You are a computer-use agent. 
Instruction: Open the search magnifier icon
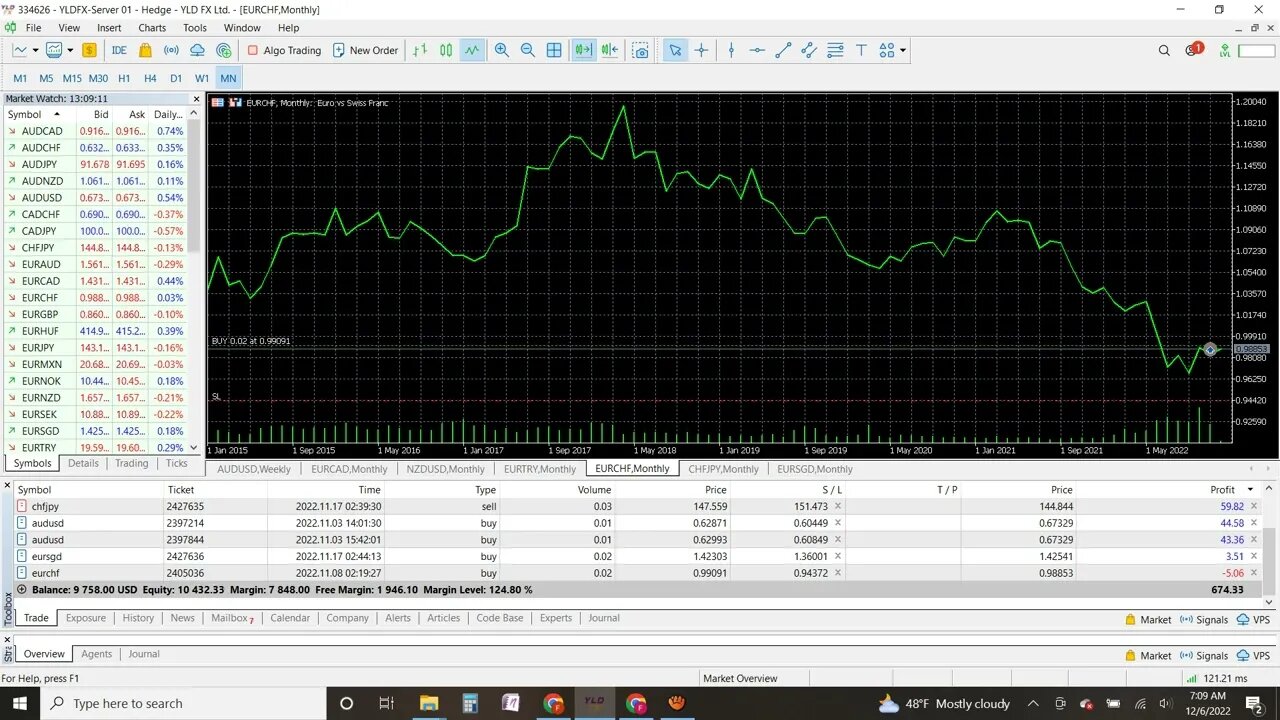pyautogui.click(x=1164, y=50)
